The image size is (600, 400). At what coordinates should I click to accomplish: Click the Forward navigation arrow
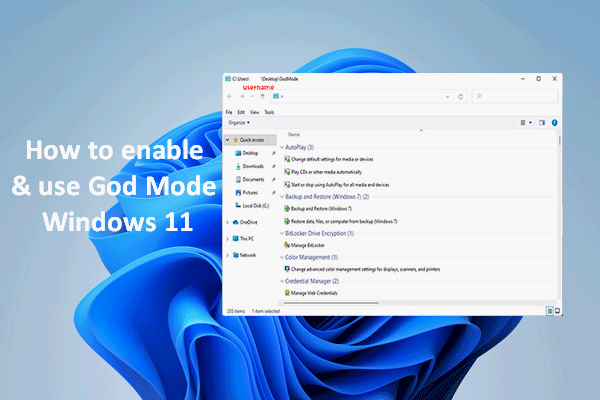(x=242, y=96)
